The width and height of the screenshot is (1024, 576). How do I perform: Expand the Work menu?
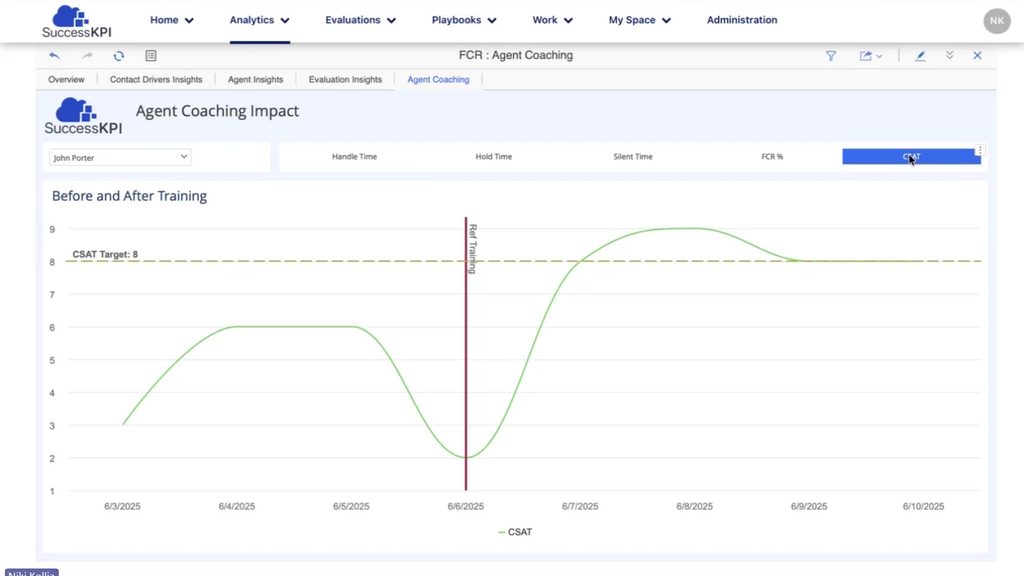[x=552, y=20]
